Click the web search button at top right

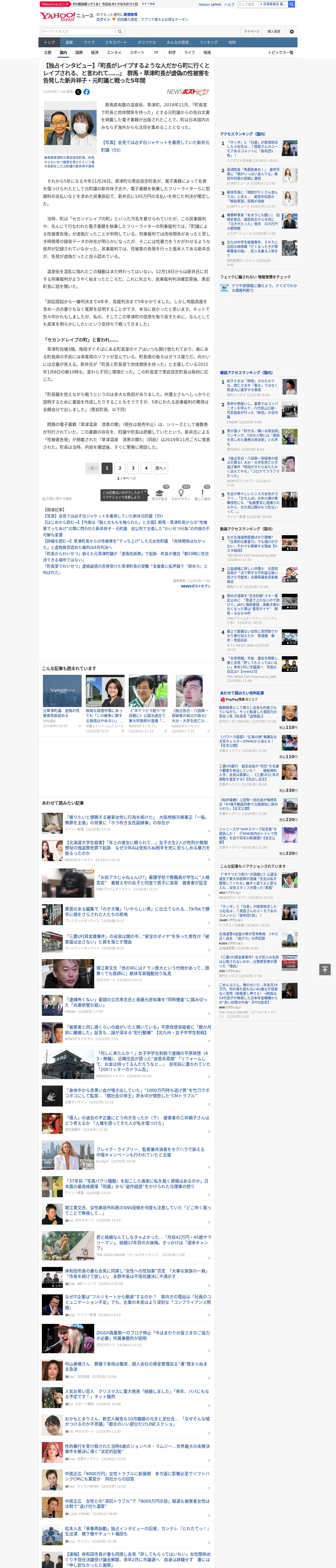click(292, 4)
